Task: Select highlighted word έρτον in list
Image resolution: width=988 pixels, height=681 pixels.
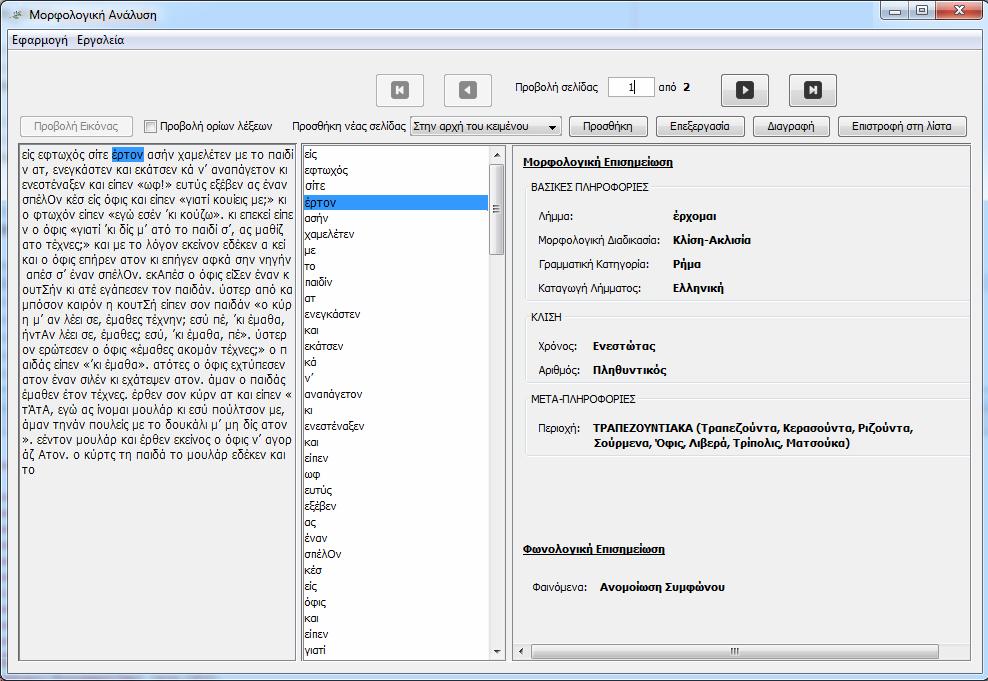Action: click(x=396, y=202)
